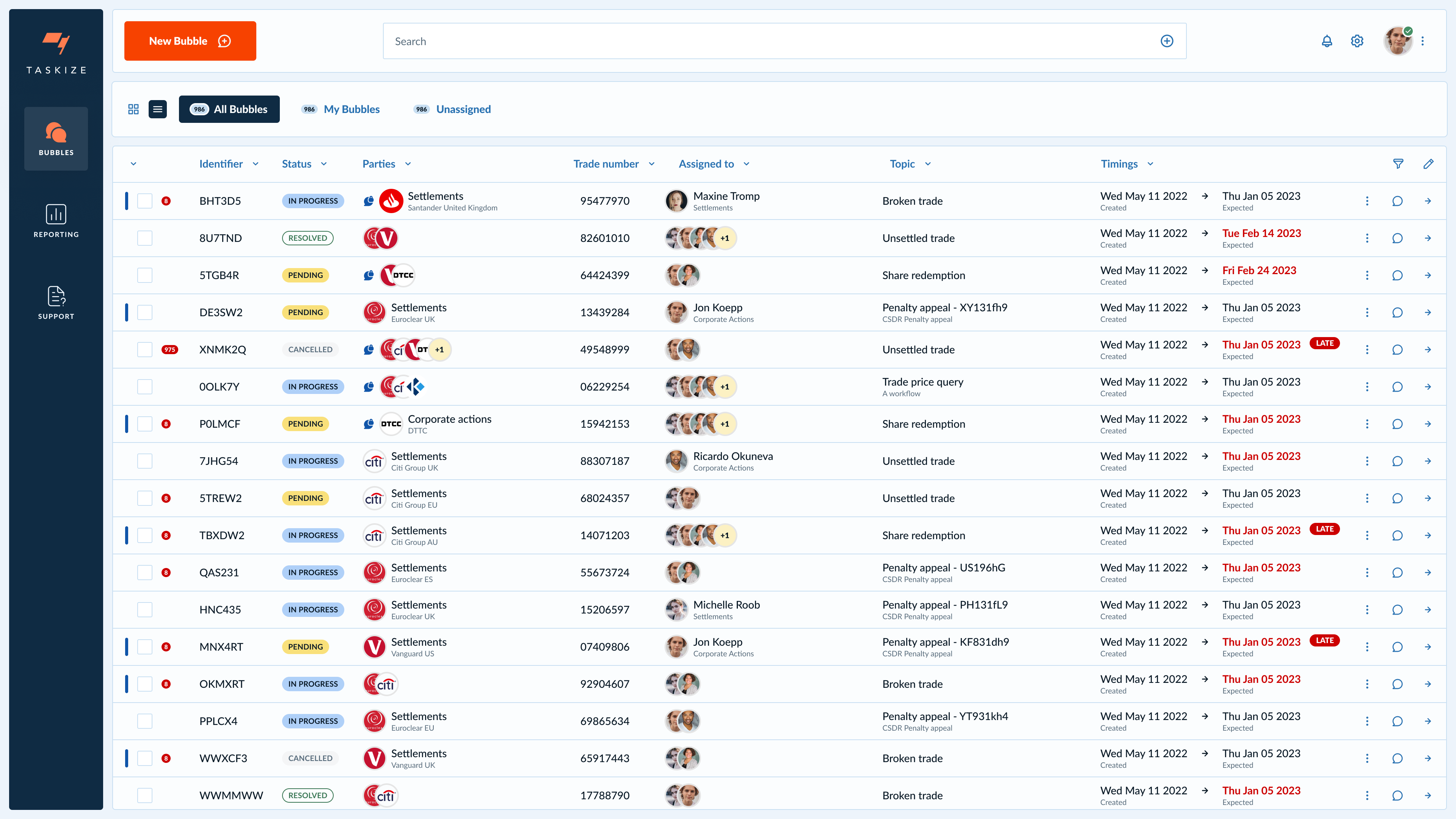Switch to grid view layout icon

pos(133,109)
